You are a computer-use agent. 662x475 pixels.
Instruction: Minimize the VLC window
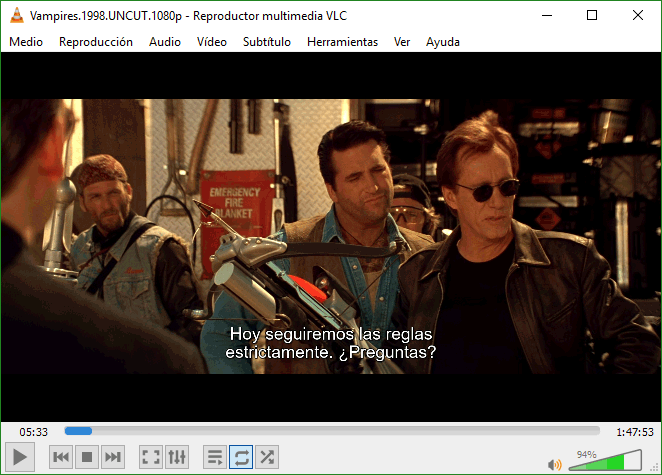pos(547,15)
